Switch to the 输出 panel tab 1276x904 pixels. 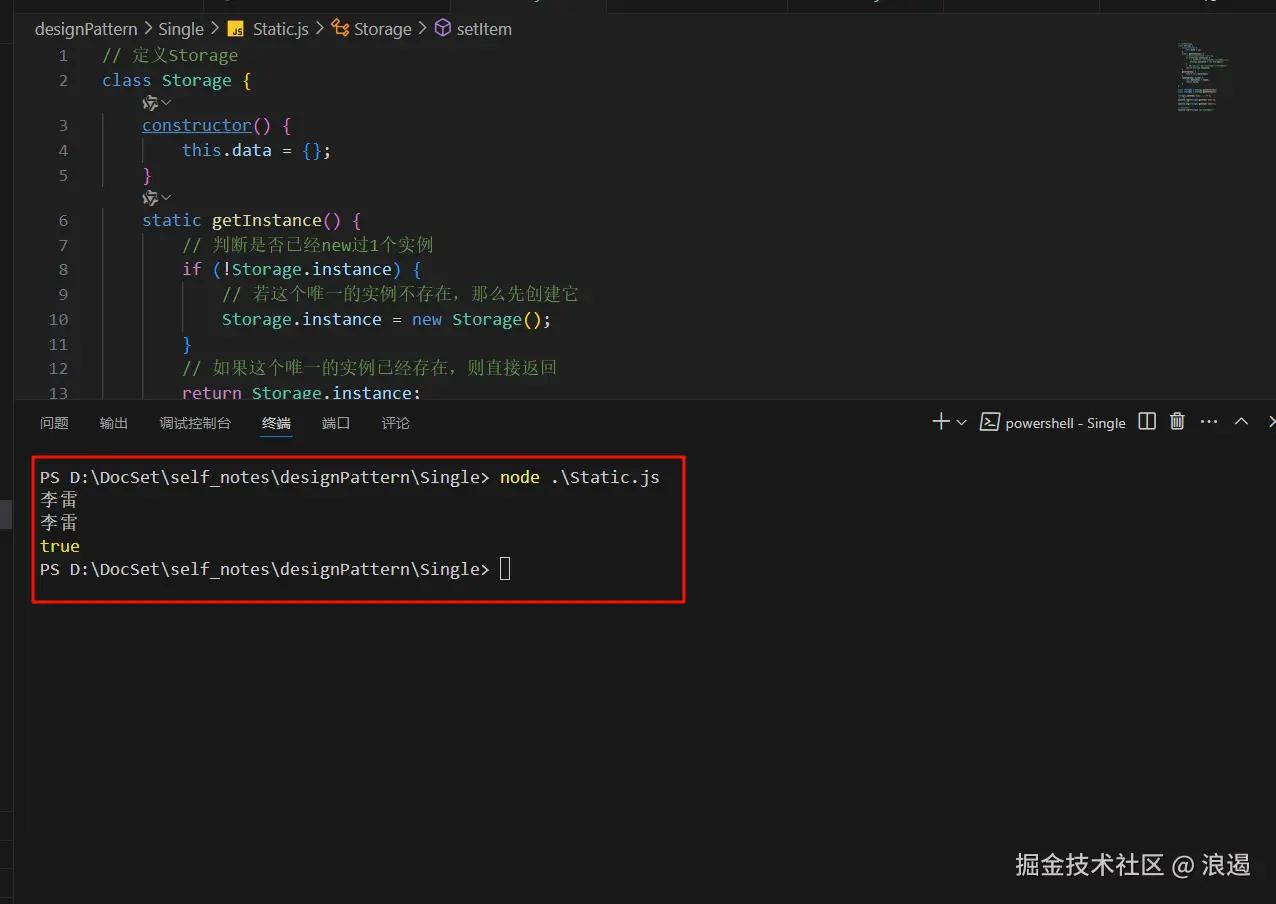[x=114, y=423]
